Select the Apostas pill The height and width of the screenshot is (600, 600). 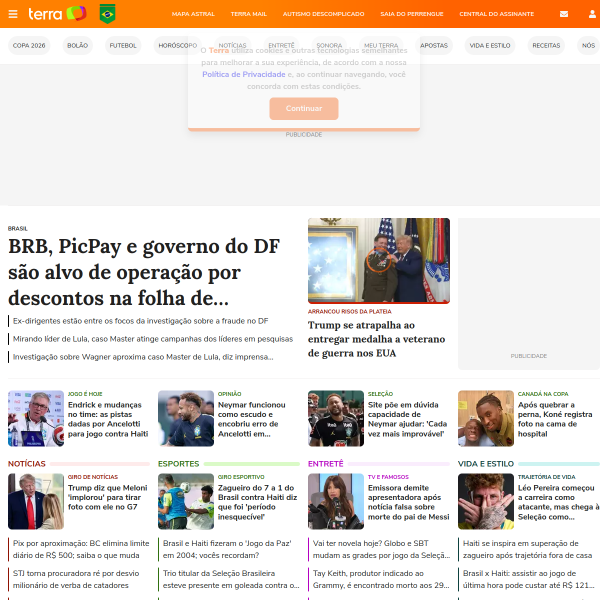pyautogui.click(x=434, y=46)
